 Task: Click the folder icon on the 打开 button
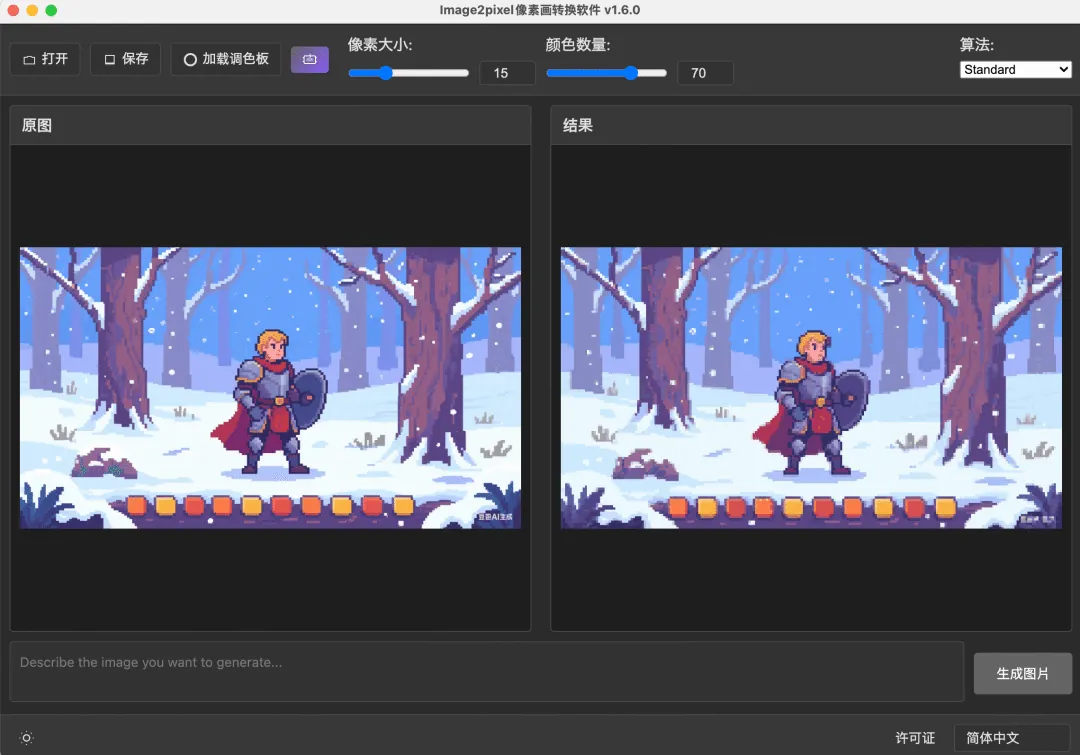coord(29,60)
